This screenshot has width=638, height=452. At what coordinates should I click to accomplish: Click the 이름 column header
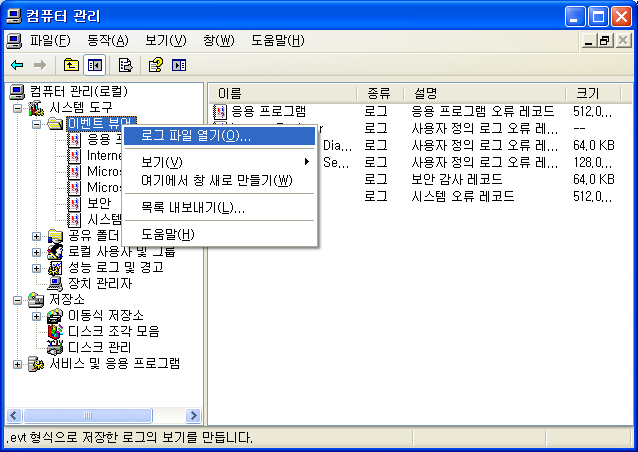pyautogui.click(x=280, y=93)
